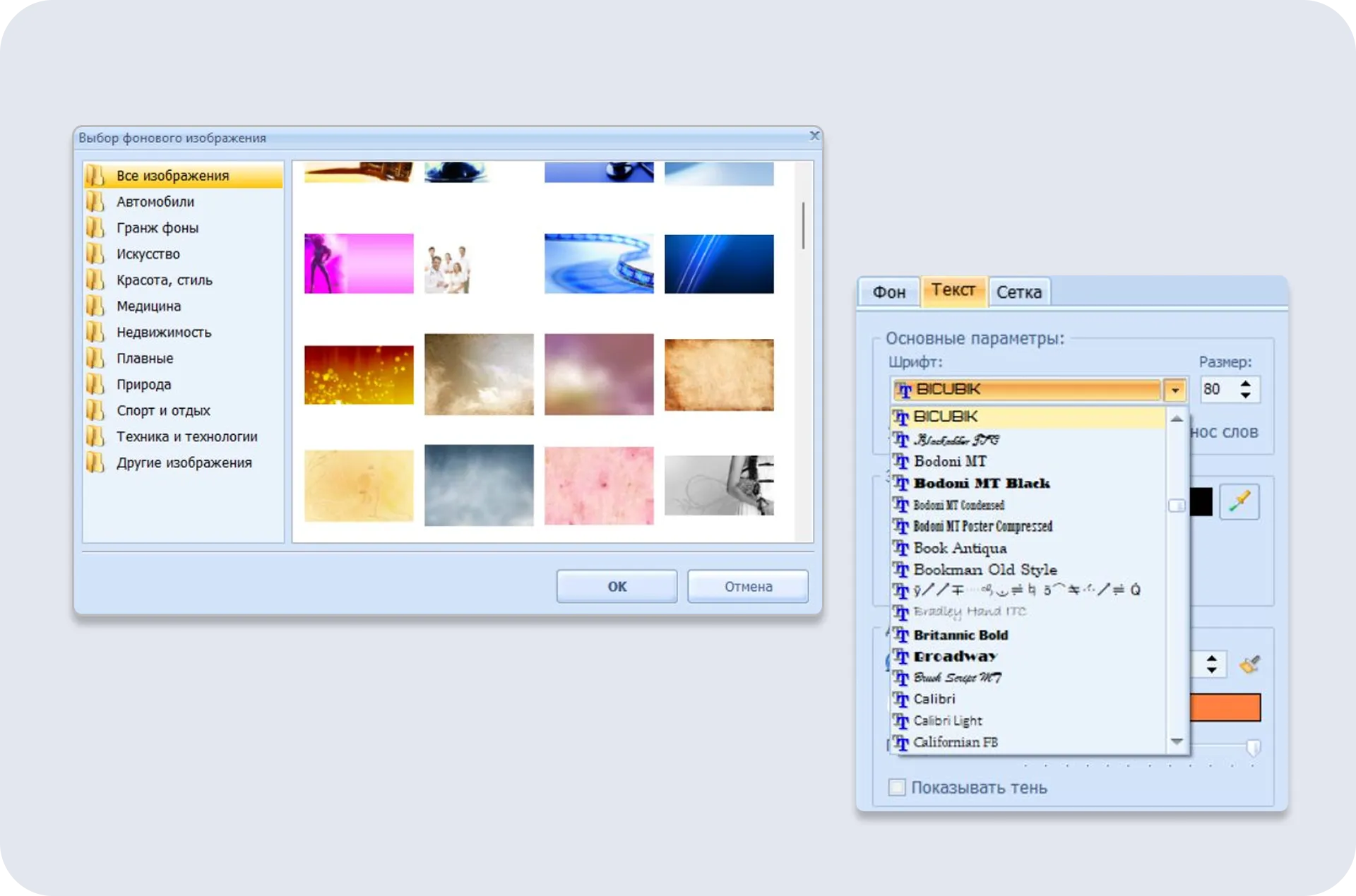Choose the pink speckled texture background
Image resolution: width=1356 pixels, height=896 pixels.
point(599,485)
